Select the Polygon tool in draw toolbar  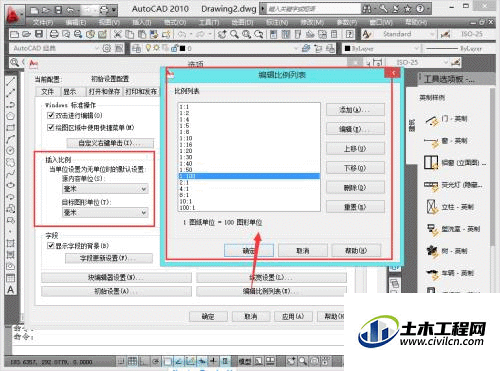click(11, 116)
